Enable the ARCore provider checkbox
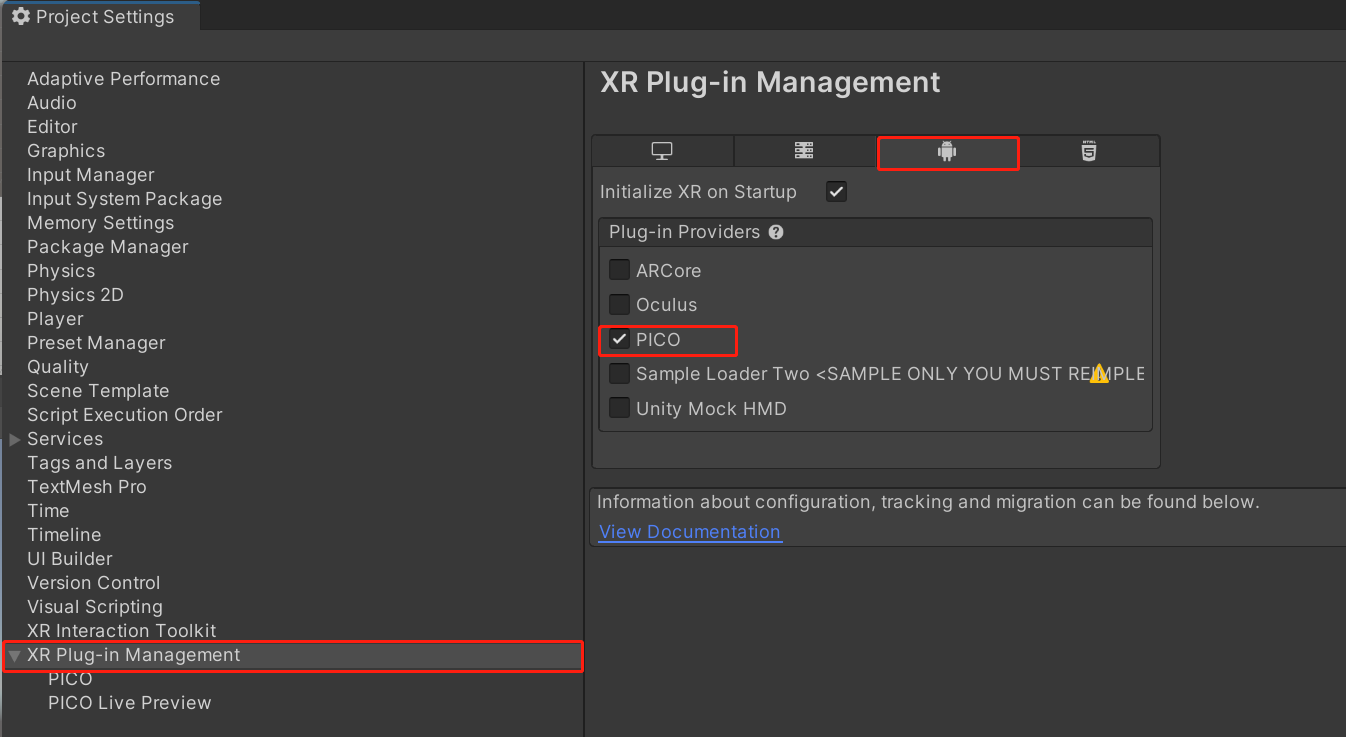The image size is (1346, 737). [x=619, y=270]
